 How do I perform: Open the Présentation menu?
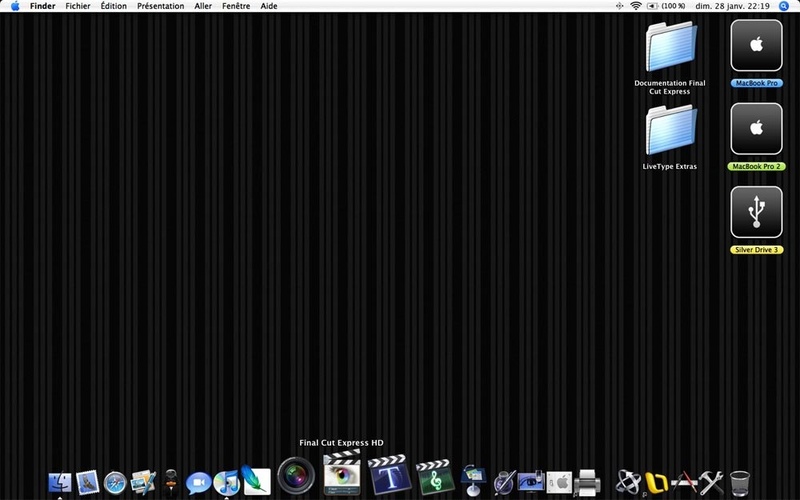(x=161, y=6)
